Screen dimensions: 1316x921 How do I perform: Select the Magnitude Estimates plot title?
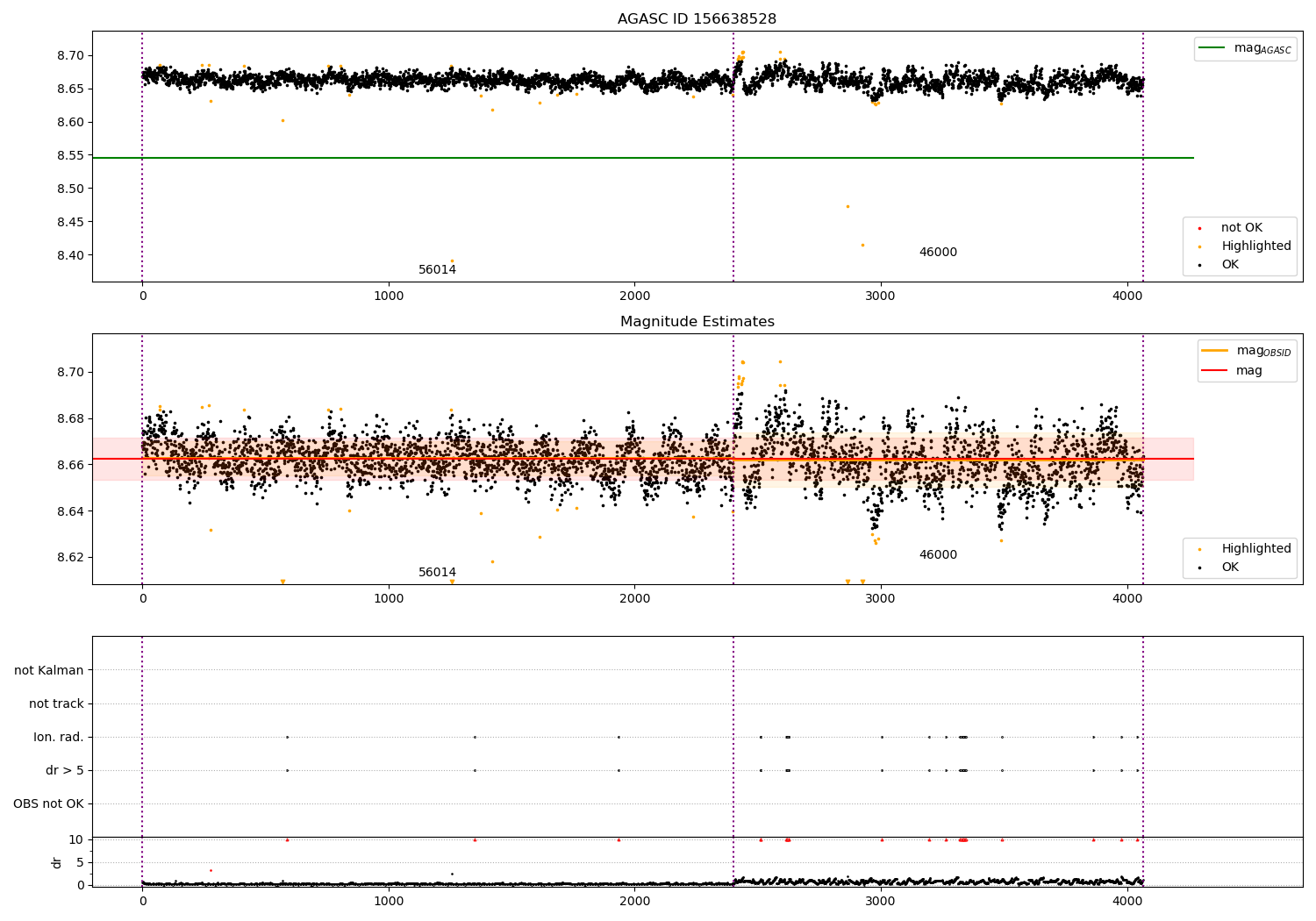[x=697, y=322]
